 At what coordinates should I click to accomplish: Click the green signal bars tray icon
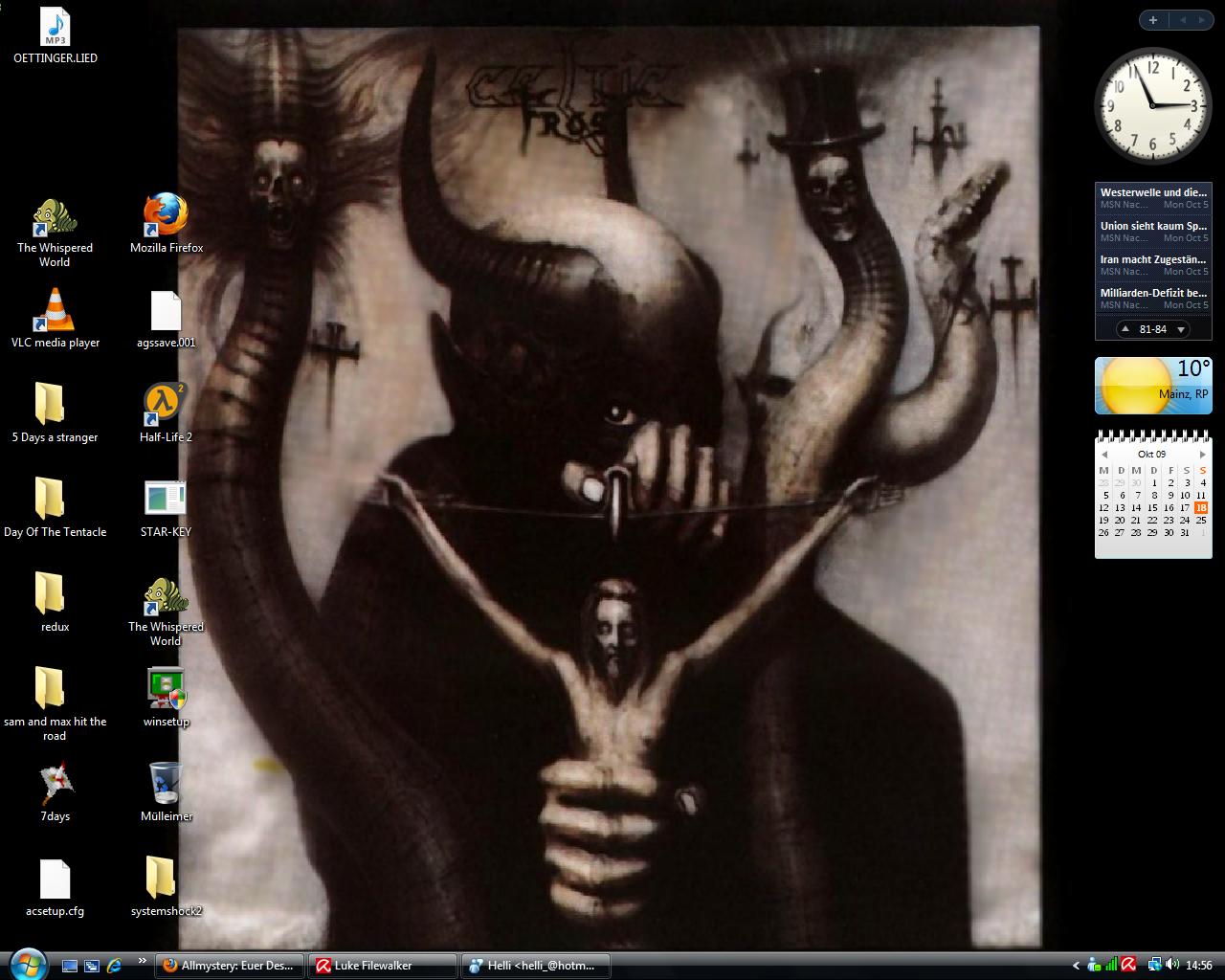(x=1111, y=966)
